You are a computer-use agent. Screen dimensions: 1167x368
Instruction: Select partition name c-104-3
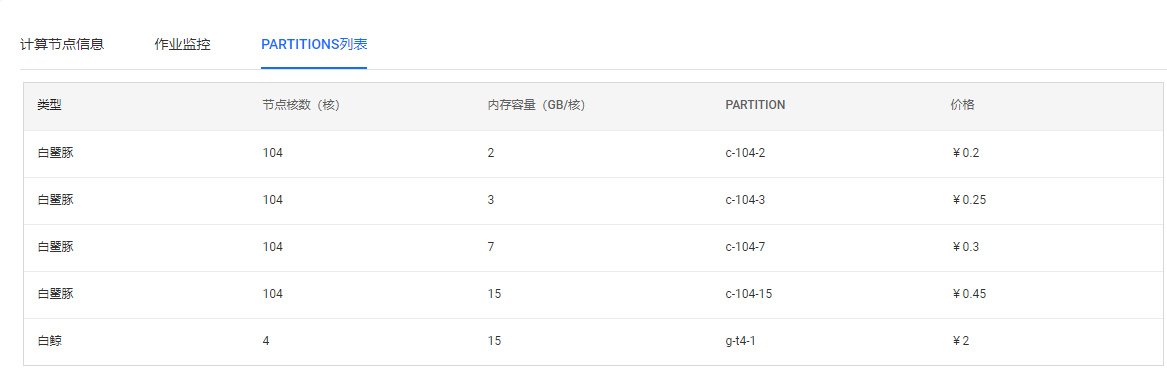745,200
